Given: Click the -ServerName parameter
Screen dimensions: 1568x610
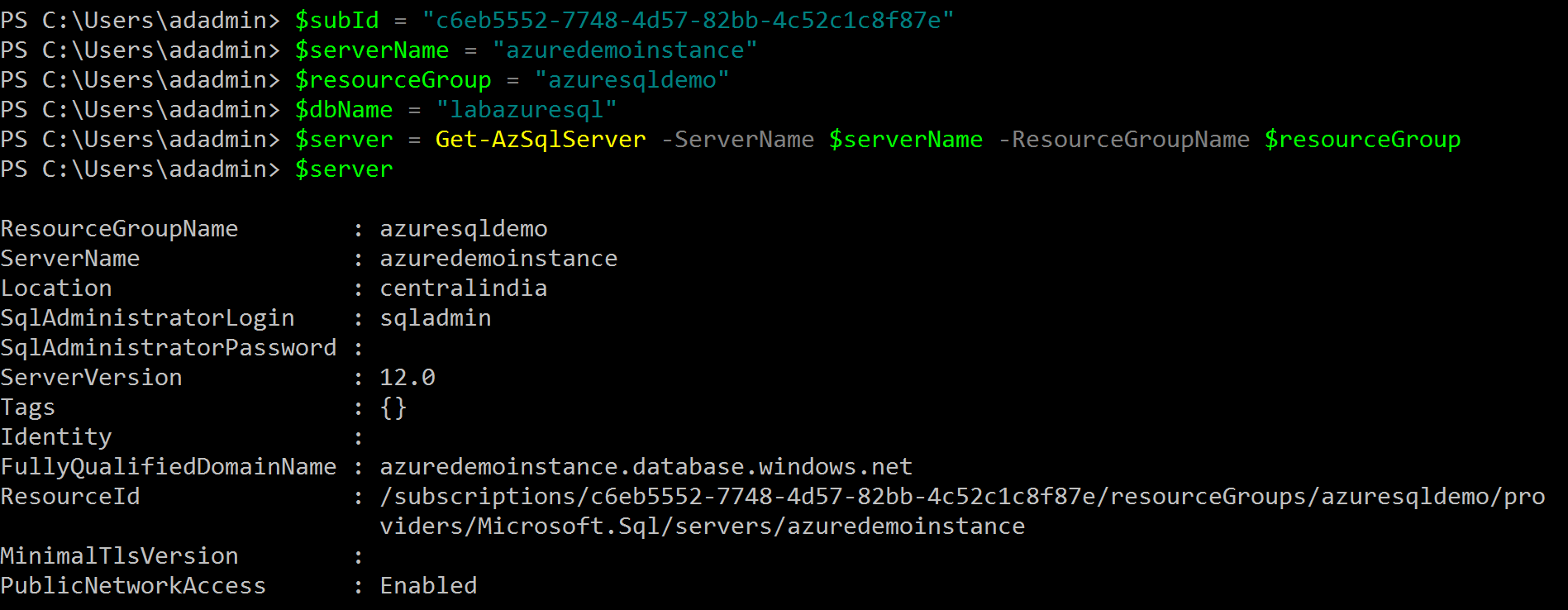Looking at the screenshot, I should [737, 140].
